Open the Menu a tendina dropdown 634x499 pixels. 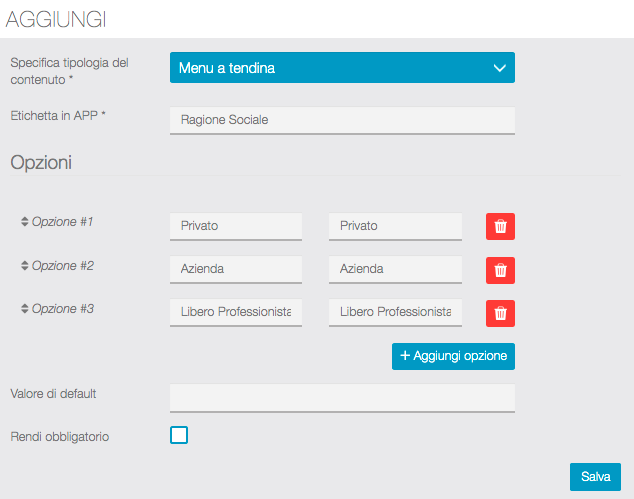pyautogui.click(x=342, y=68)
